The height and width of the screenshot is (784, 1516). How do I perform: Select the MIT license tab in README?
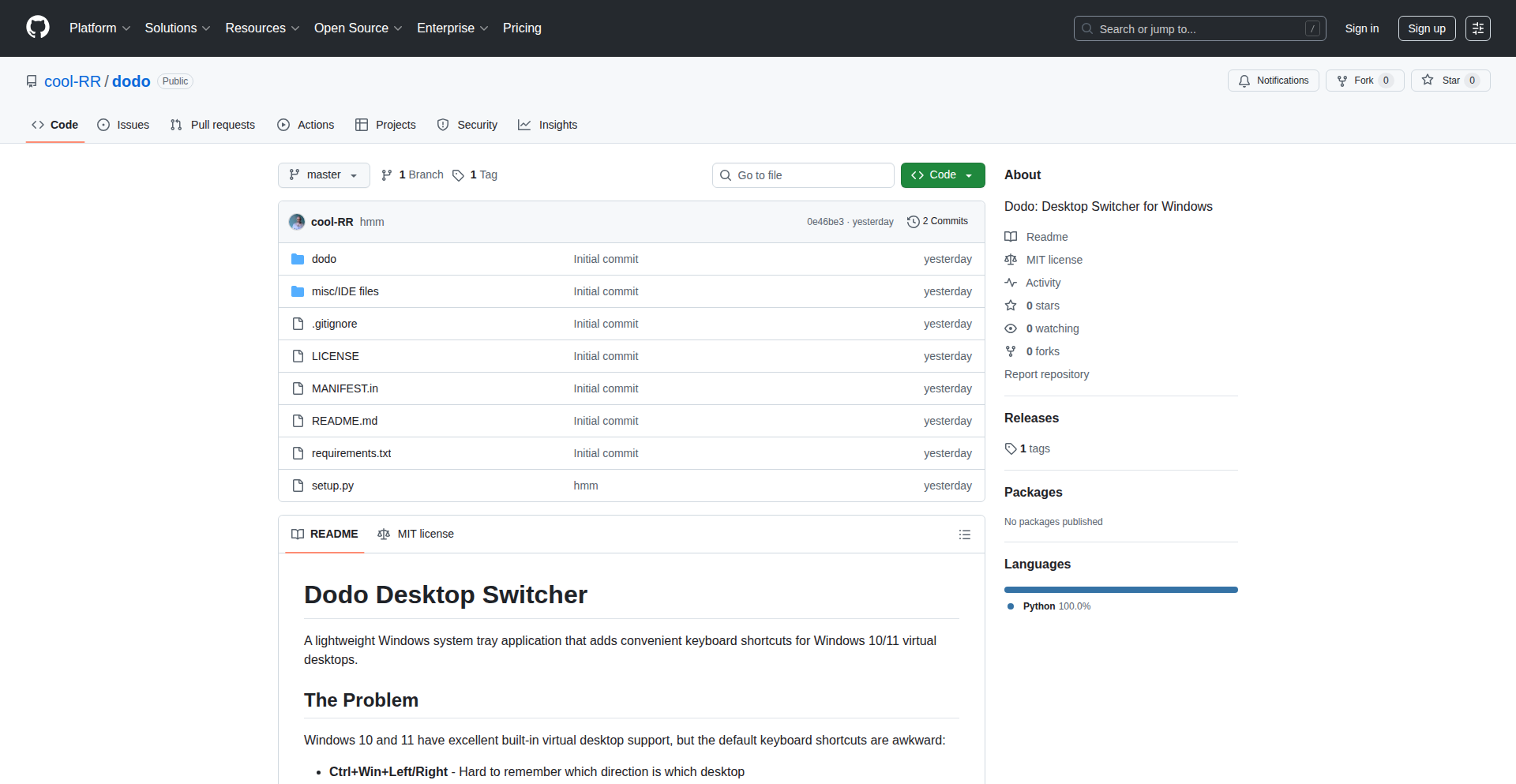pyautogui.click(x=416, y=535)
